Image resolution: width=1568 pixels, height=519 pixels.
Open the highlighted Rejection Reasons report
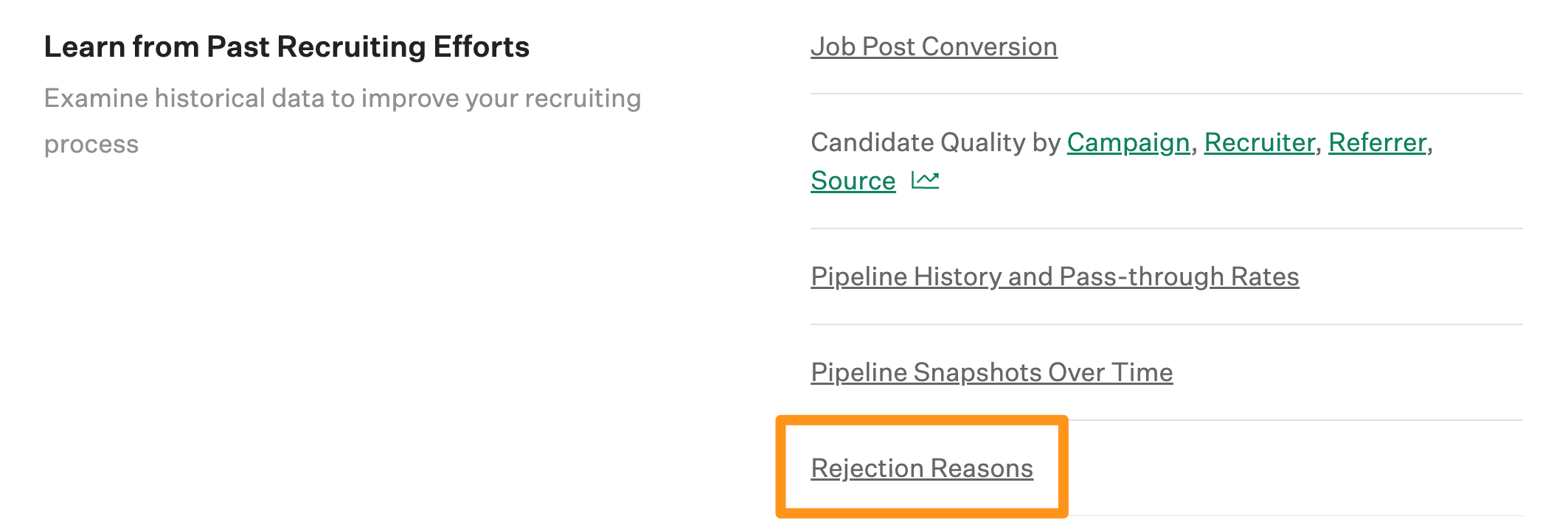coord(922,468)
